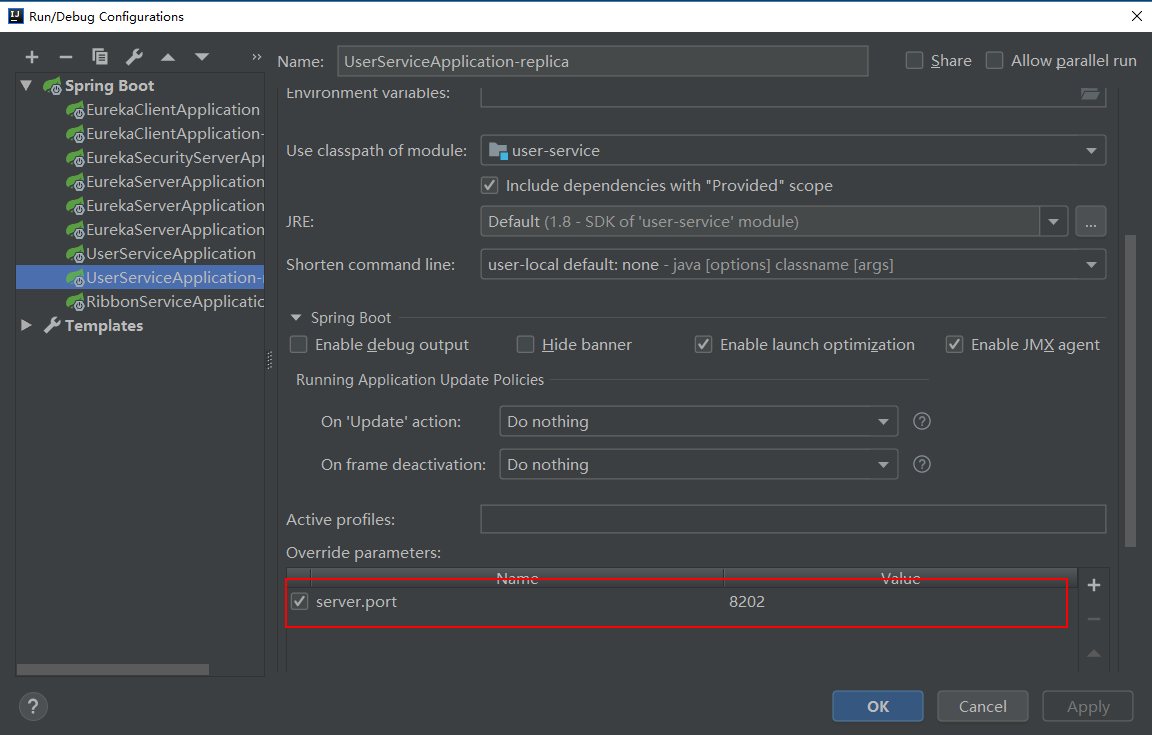Collapse the Spring Boot tree node

tap(27, 86)
